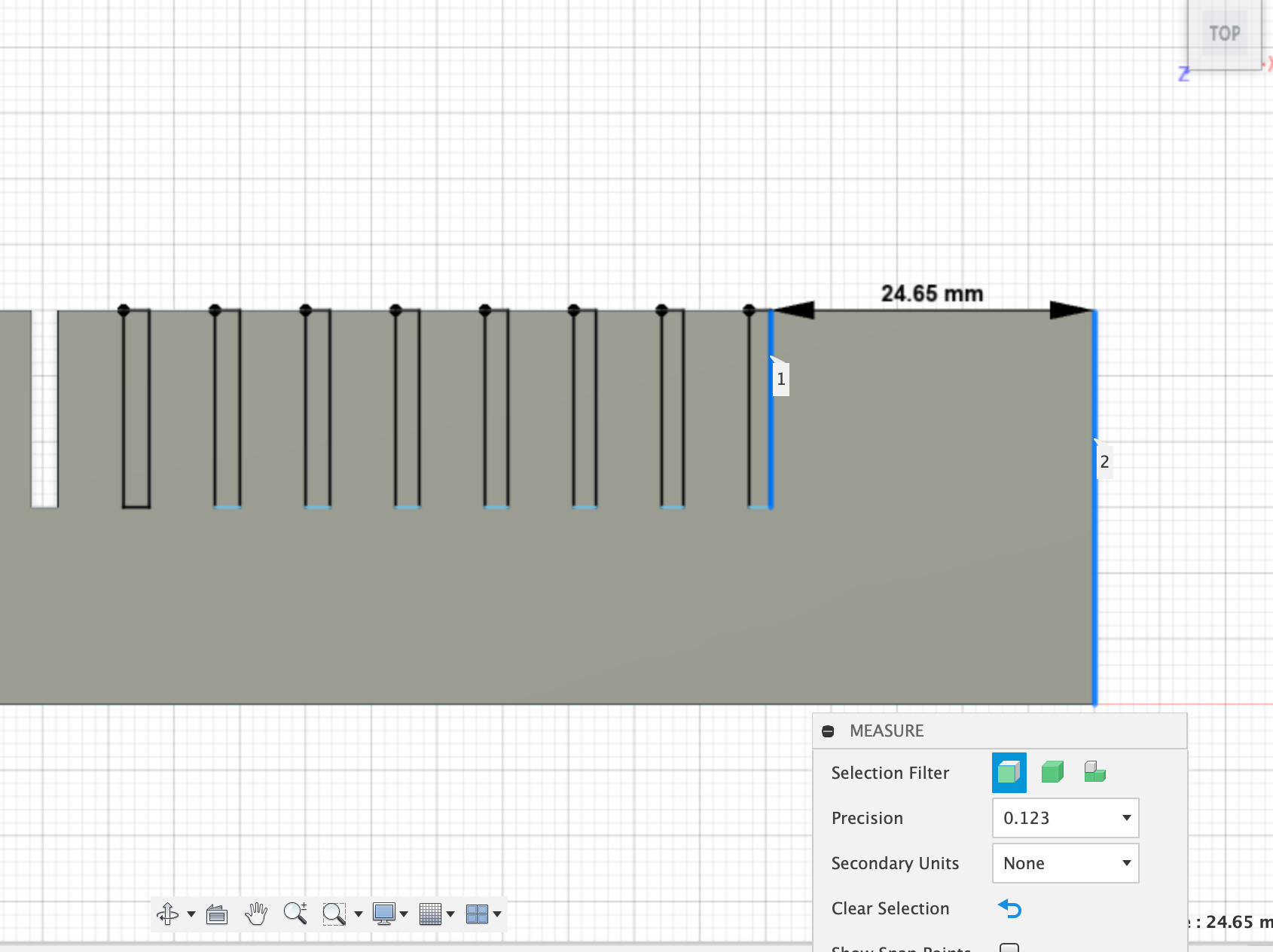Select the body selection filter
The width and height of the screenshot is (1273, 952).
(x=1052, y=772)
